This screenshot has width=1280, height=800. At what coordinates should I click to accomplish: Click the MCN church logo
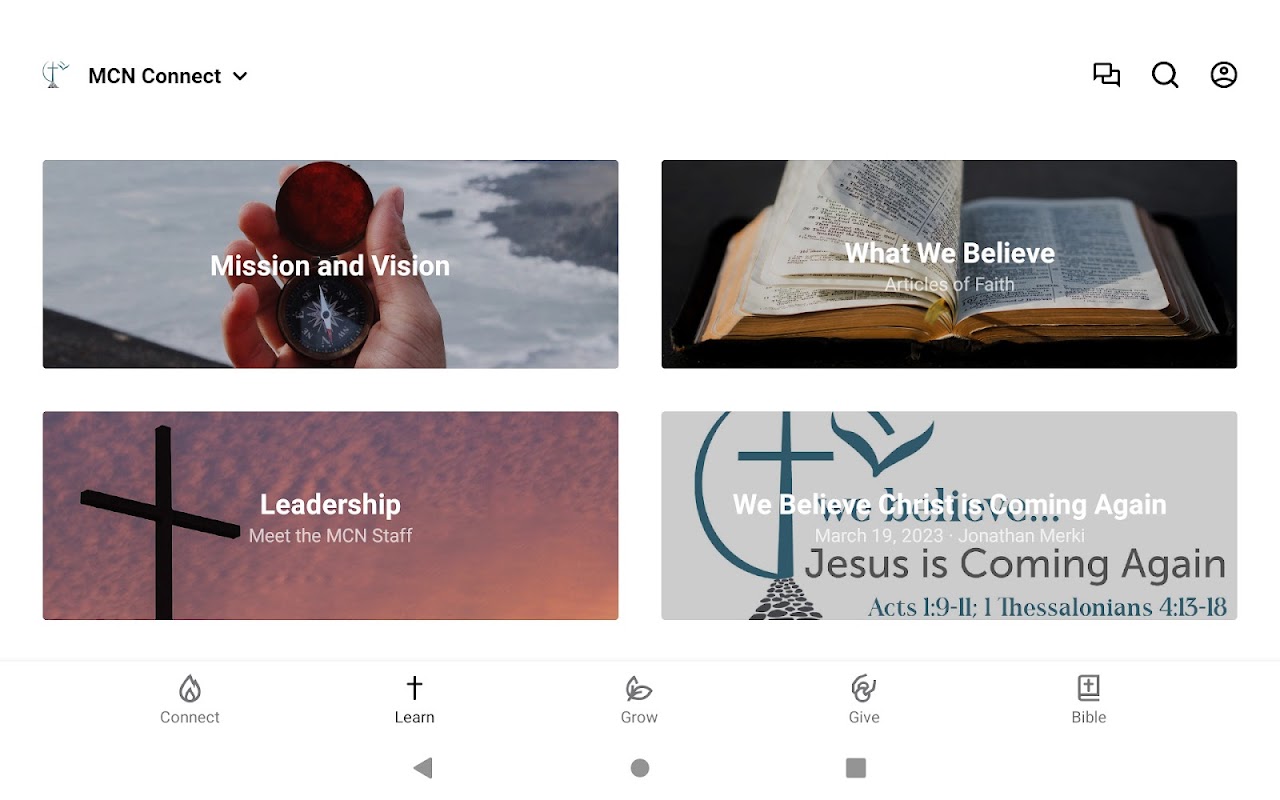tap(56, 75)
